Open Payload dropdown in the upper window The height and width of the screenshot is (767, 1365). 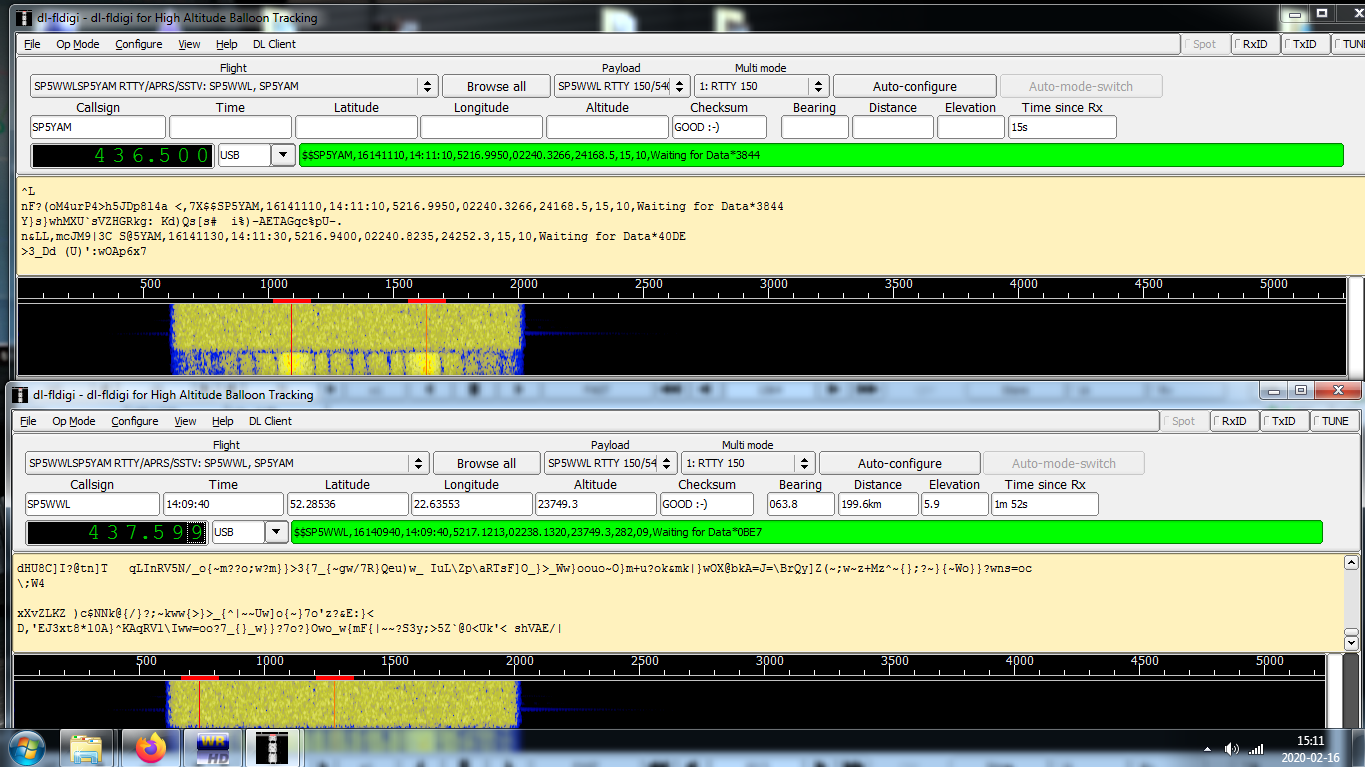click(681, 86)
